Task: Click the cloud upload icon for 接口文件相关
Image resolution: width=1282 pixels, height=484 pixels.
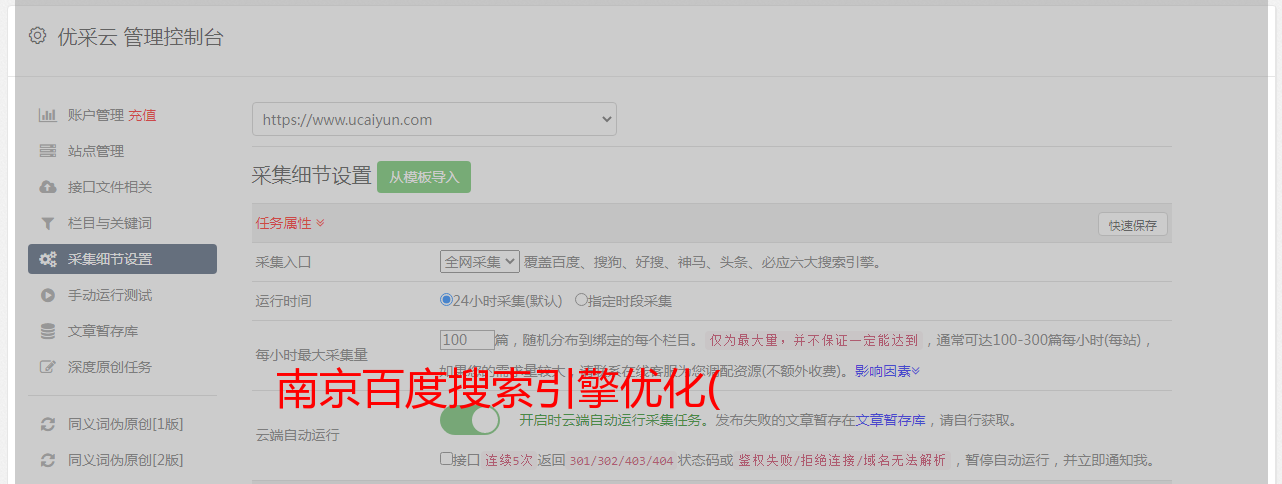Action: (47, 187)
